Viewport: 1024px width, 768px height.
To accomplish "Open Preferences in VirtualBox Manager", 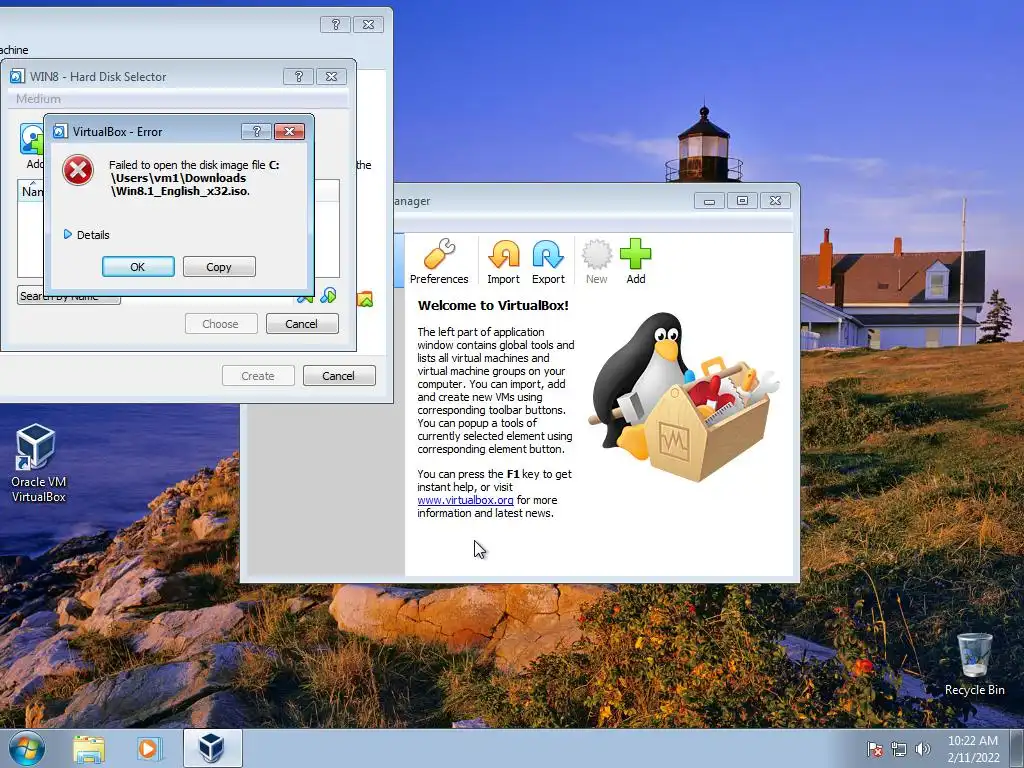I will pyautogui.click(x=439, y=261).
